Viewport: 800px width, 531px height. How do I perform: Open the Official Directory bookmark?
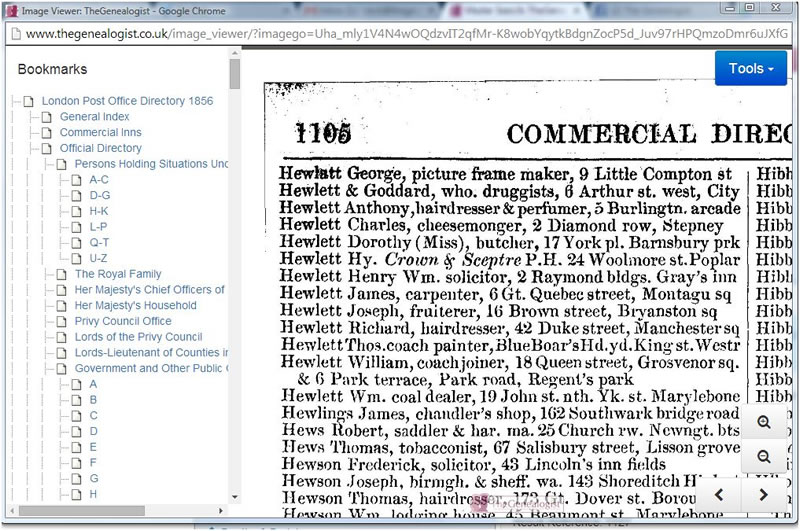(x=101, y=148)
